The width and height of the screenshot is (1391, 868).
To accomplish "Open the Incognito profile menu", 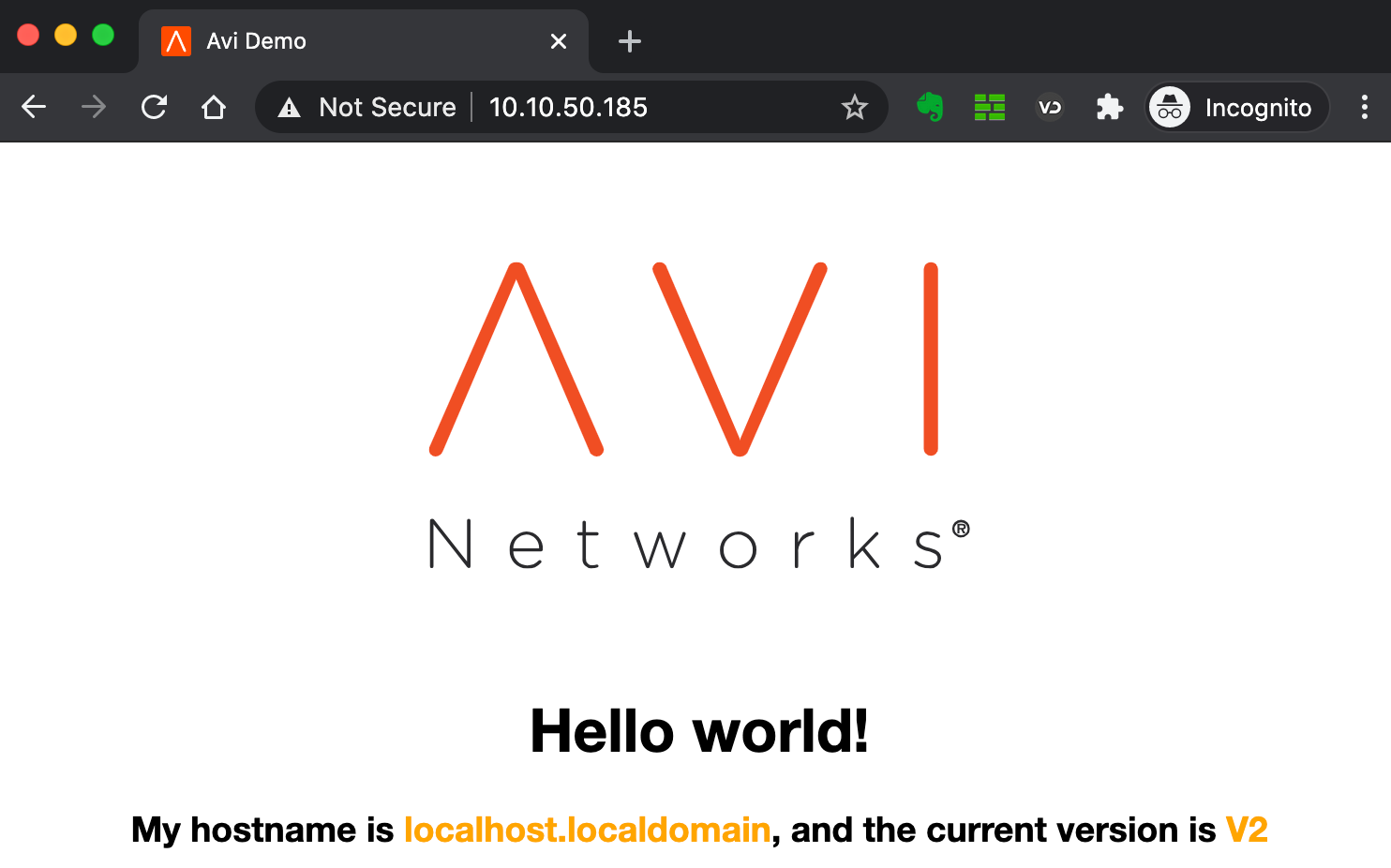I will pos(1237,107).
